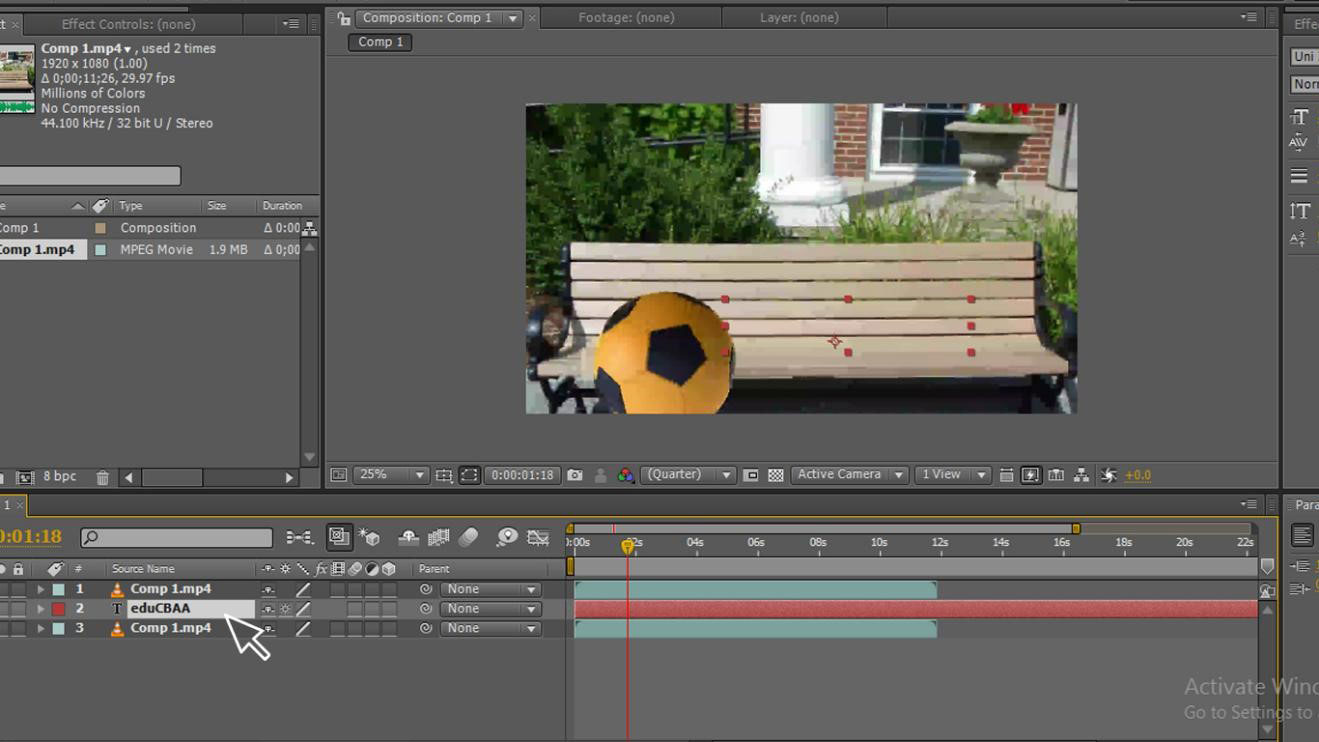Open the Graph Editor in the timeline
The height and width of the screenshot is (742, 1319).
click(538, 538)
